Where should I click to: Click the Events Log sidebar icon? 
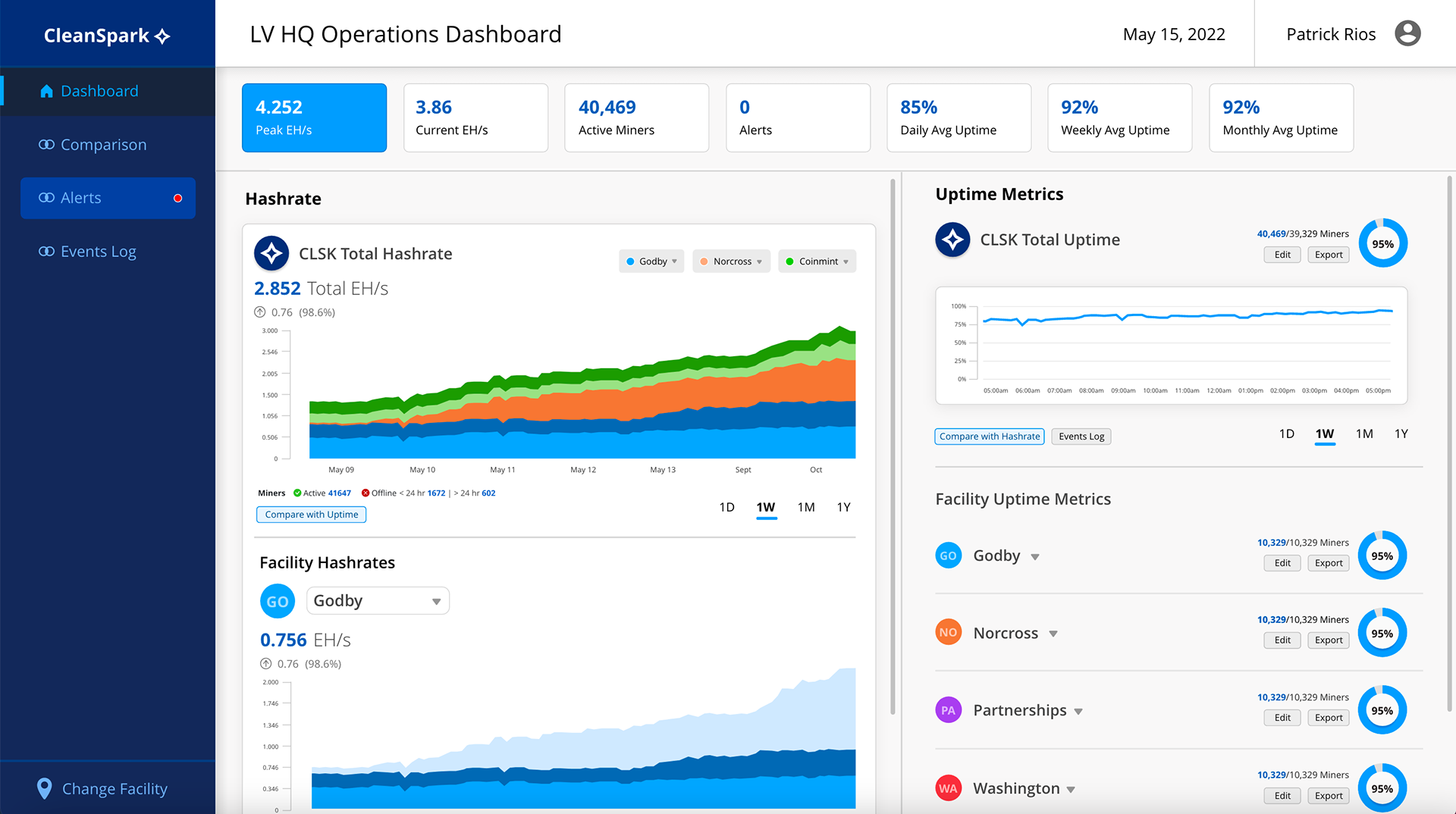pos(46,251)
